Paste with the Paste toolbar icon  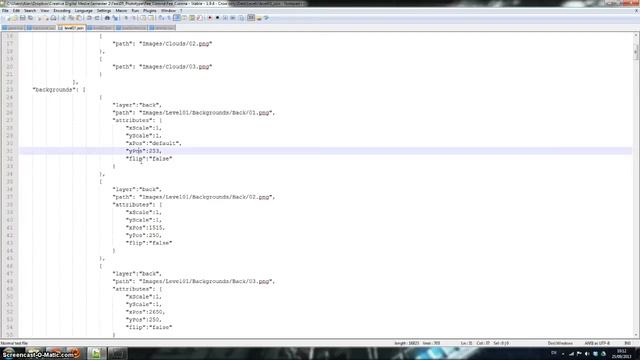78,18
